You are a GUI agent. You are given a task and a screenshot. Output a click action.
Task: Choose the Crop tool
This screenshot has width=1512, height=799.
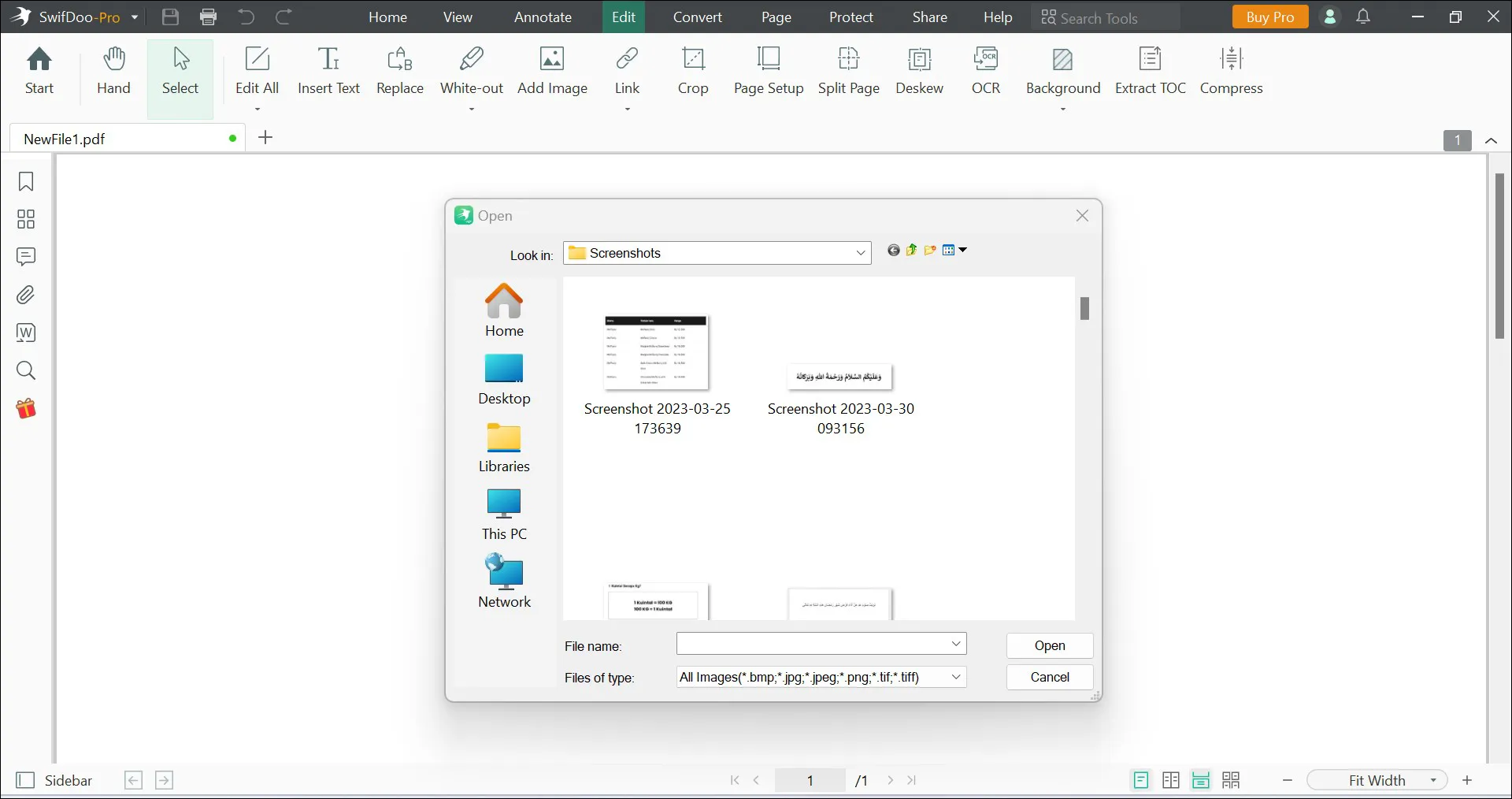point(692,71)
